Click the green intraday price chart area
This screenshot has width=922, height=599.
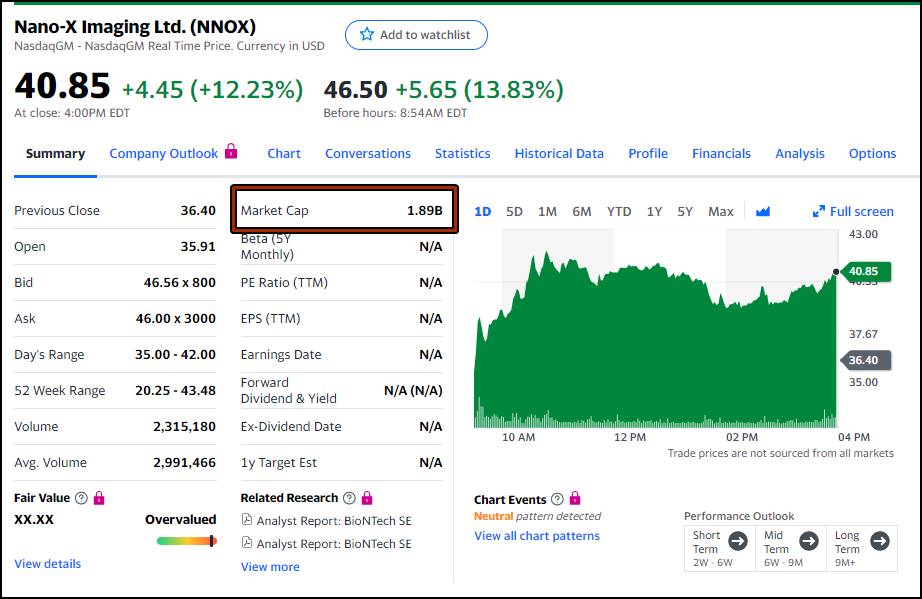pos(655,341)
